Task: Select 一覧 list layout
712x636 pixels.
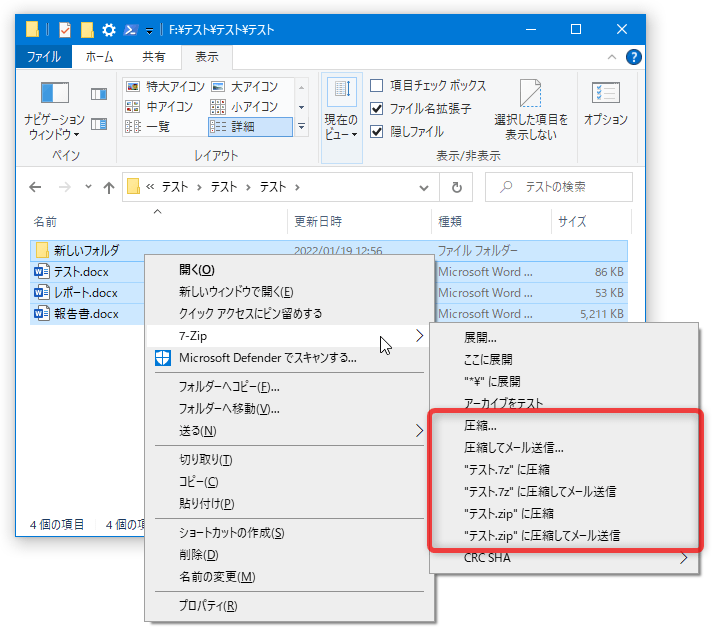Action: coord(148,127)
